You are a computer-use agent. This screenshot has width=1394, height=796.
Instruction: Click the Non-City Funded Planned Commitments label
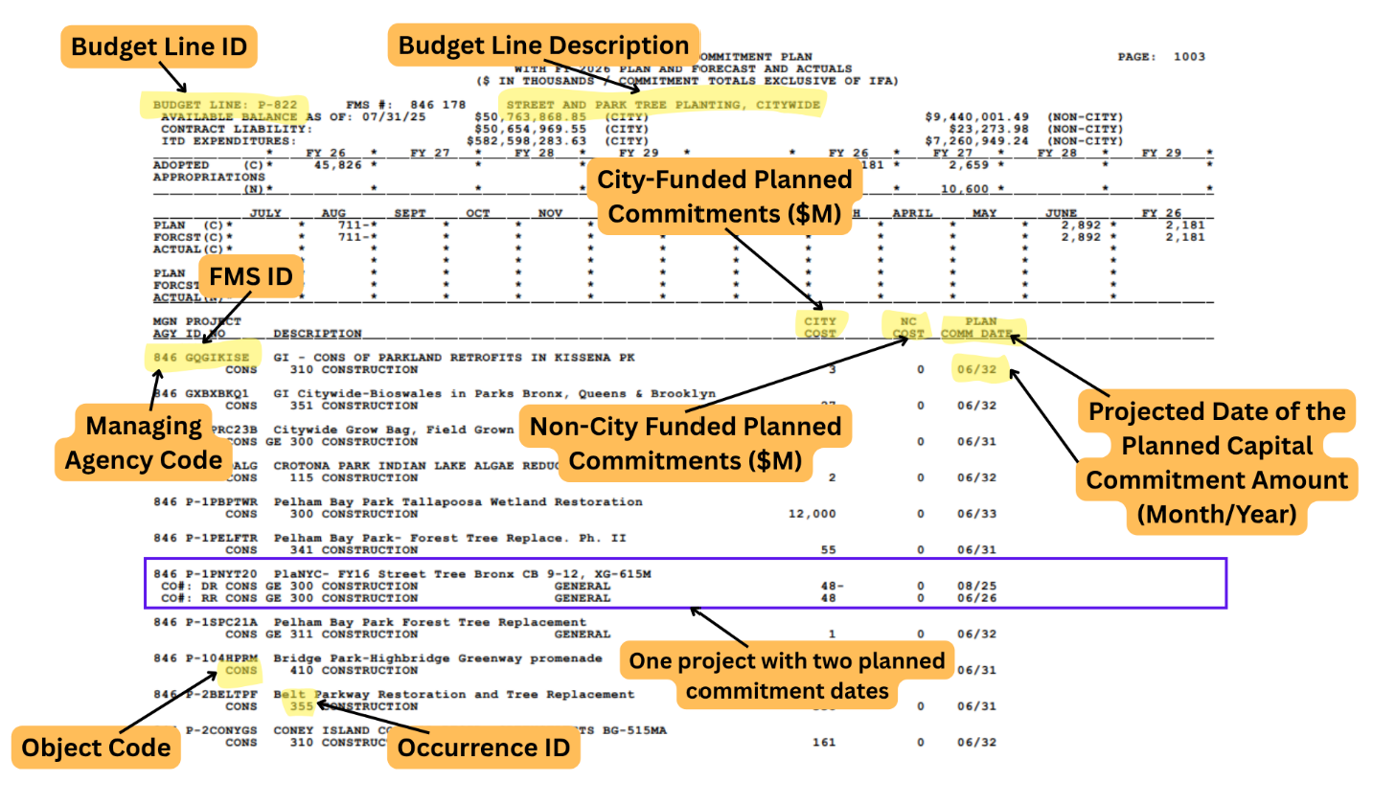tap(685, 444)
